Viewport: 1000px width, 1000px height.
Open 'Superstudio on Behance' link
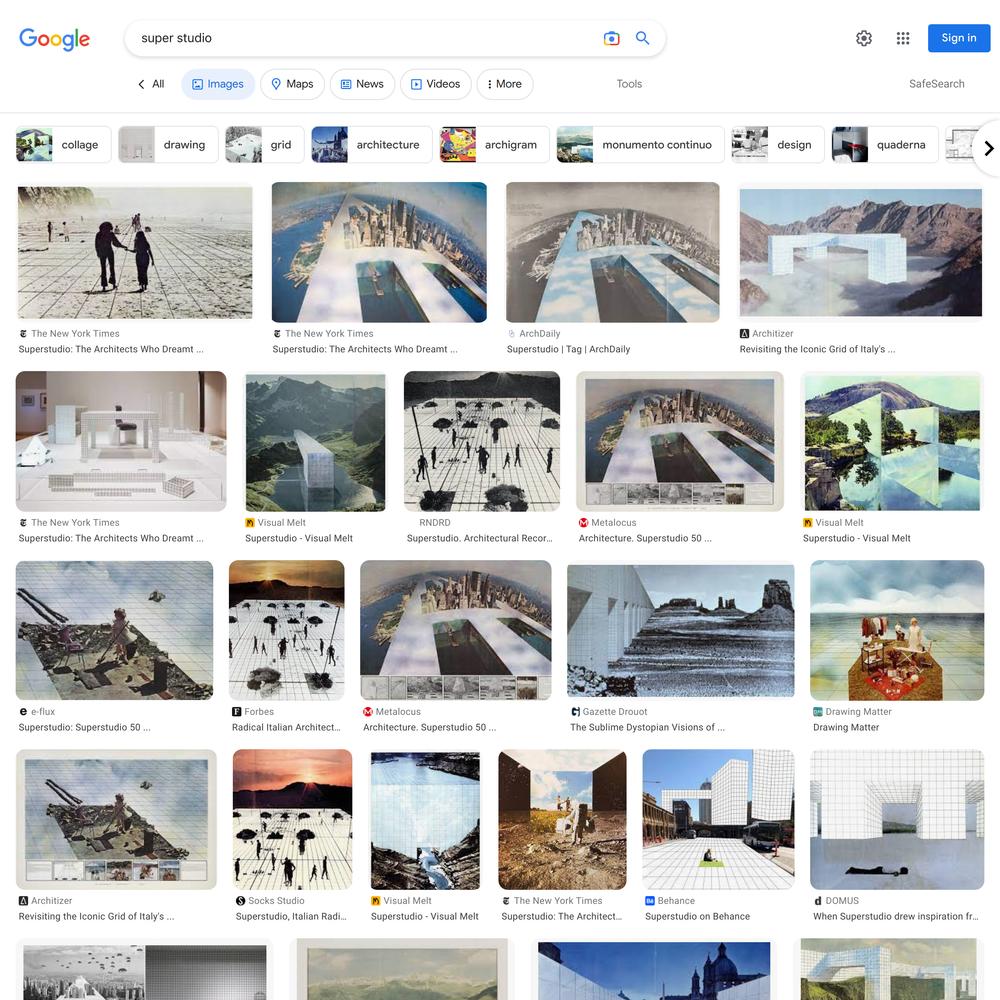click(x=697, y=916)
